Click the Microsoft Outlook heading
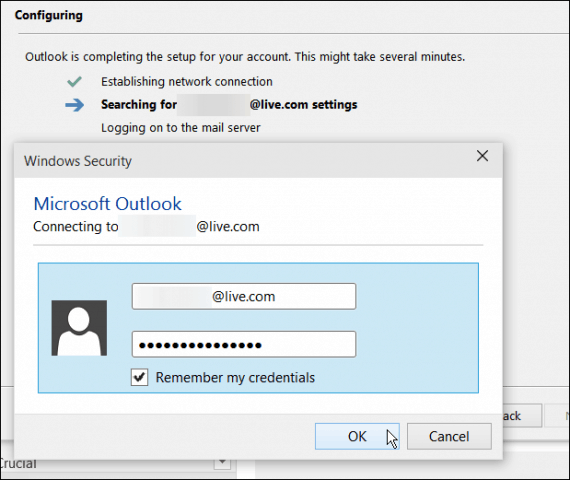 (108, 204)
